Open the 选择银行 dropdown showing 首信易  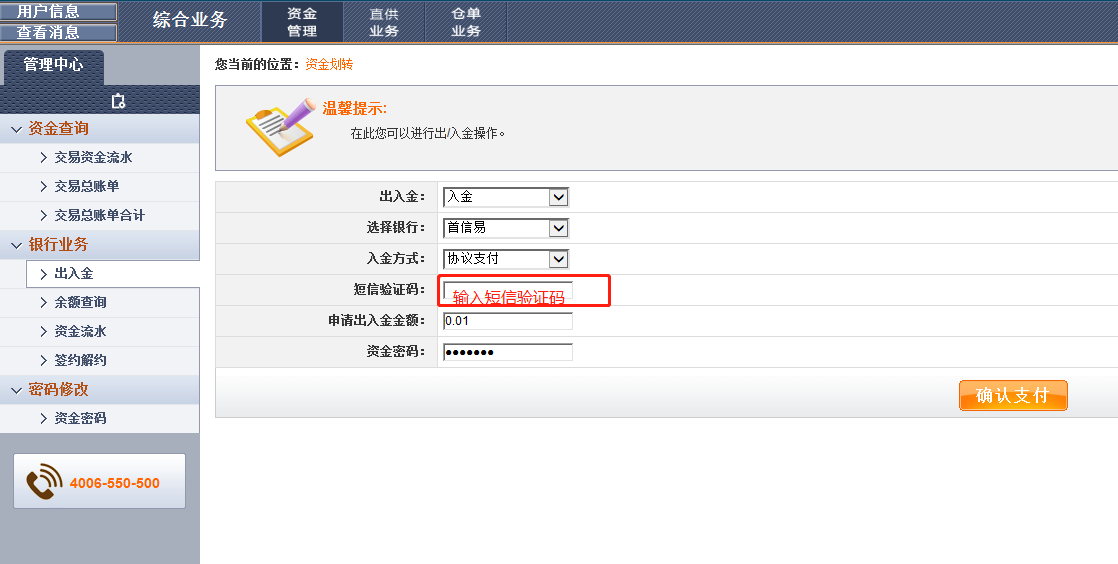pos(506,228)
